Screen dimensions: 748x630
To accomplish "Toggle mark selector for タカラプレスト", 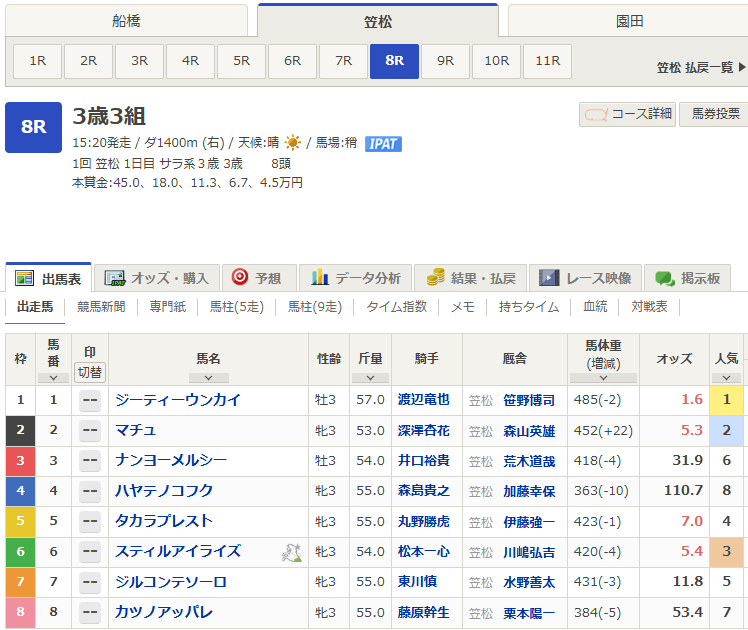I will click(90, 521).
